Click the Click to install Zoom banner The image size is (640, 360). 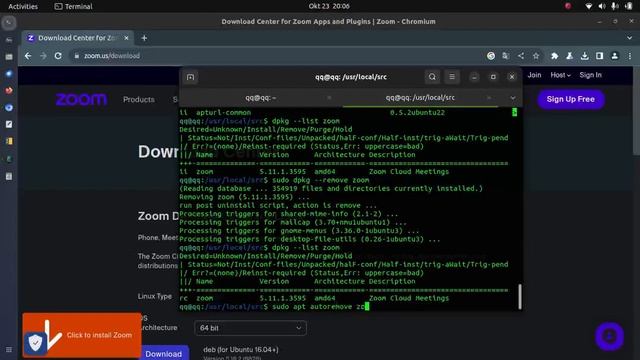pyautogui.click(x=82, y=335)
